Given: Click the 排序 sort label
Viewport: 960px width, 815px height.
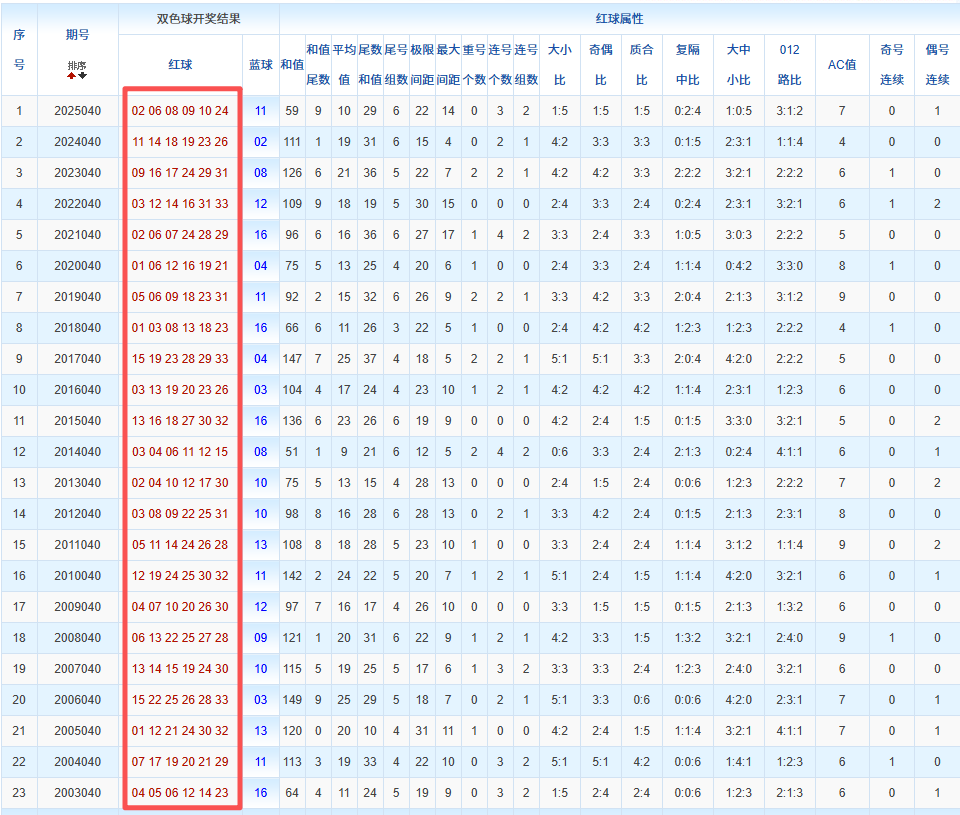Looking at the screenshot, I should (77, 66).
